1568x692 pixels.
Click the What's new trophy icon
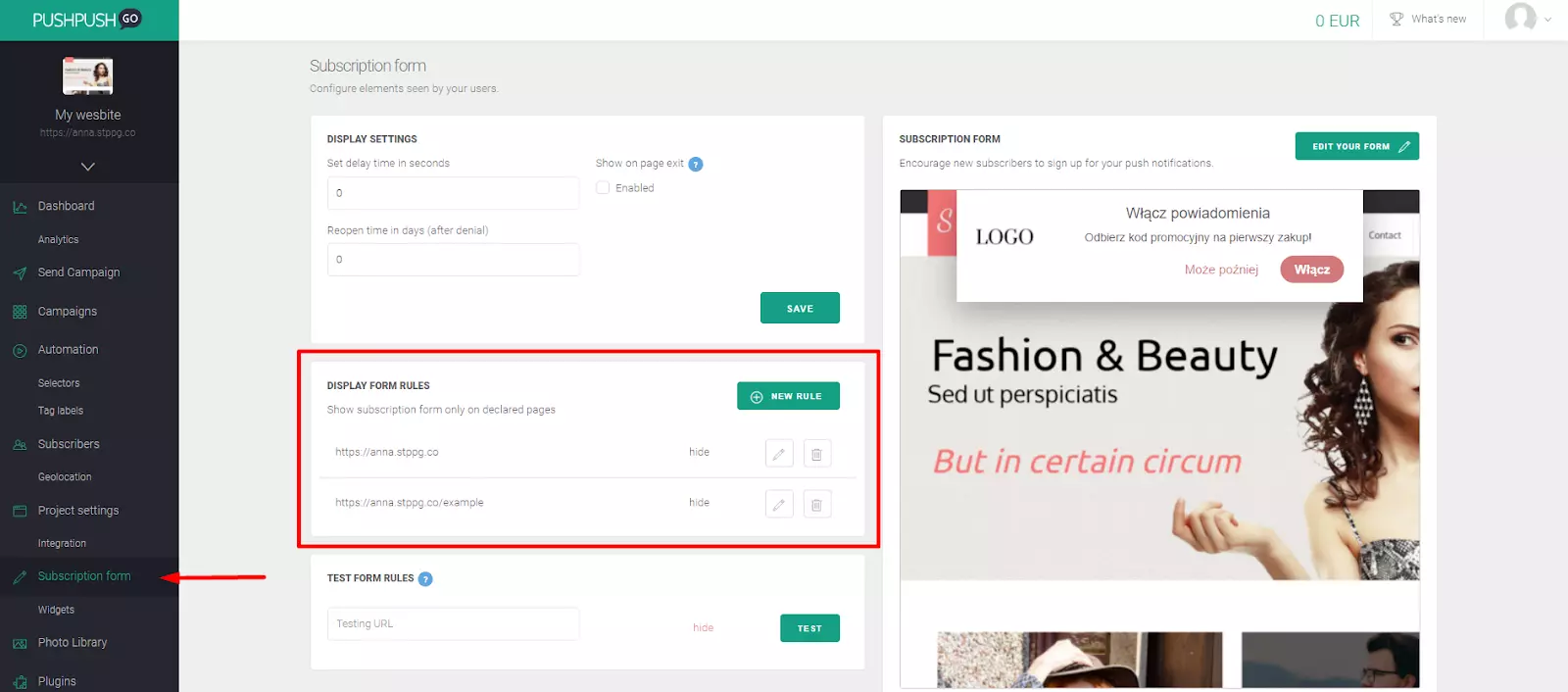(1396, 19)
